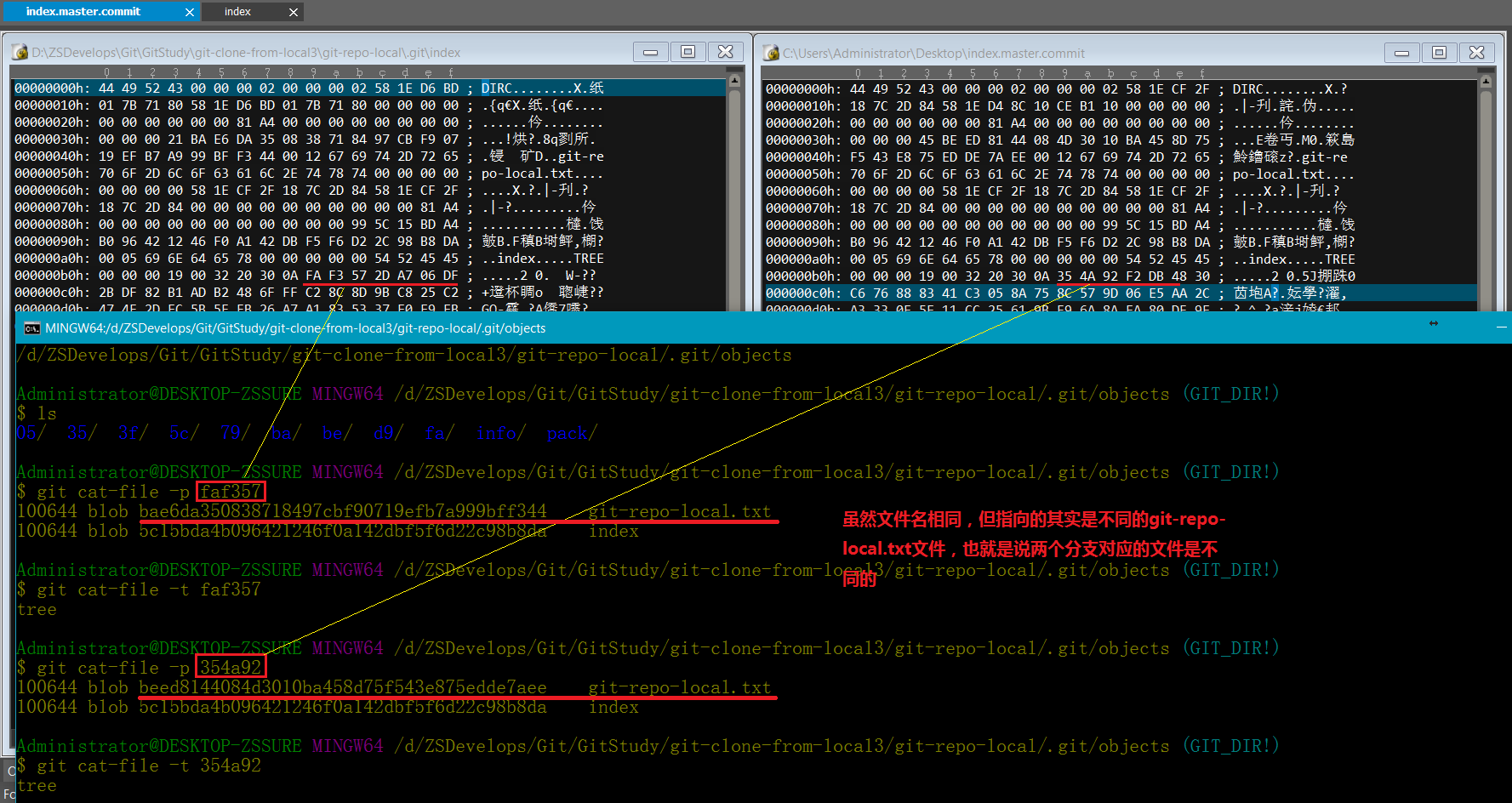This screenshot has height=803, width=1512.
Task: Select the index.master.commit window title path
Action: point(933,53)
